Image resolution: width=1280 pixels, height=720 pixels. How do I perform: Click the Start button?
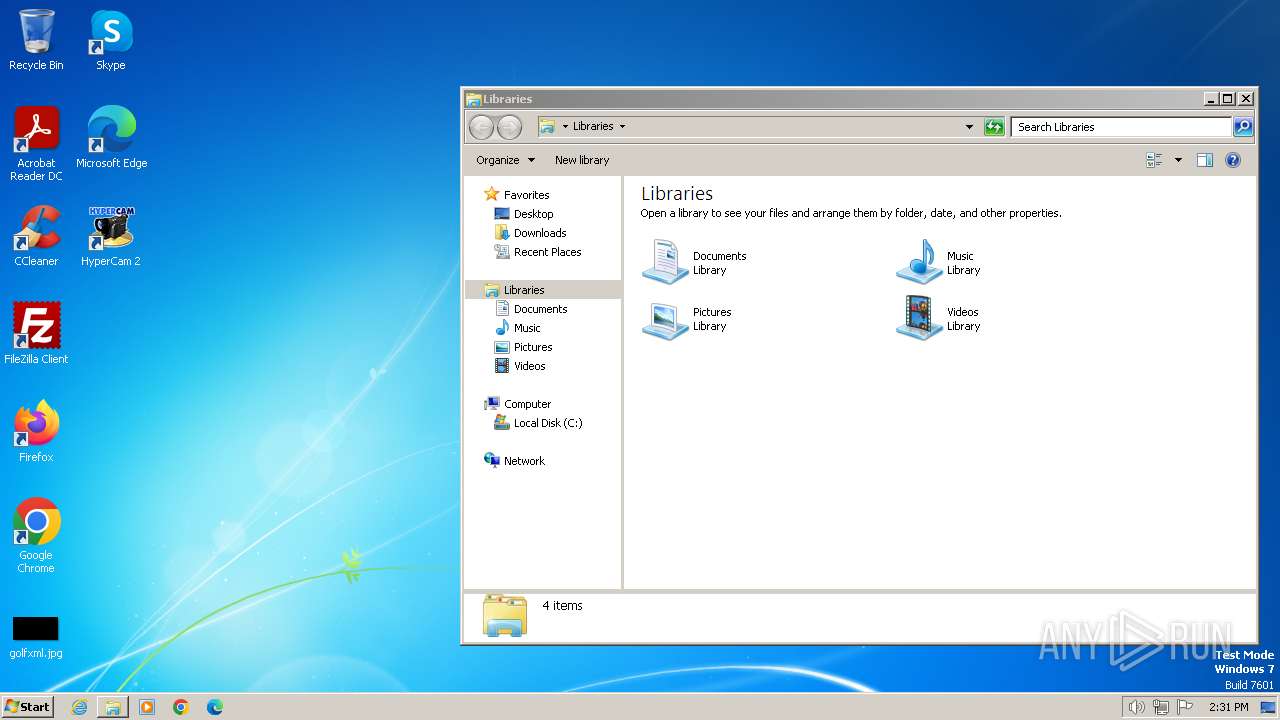[28, 707]
